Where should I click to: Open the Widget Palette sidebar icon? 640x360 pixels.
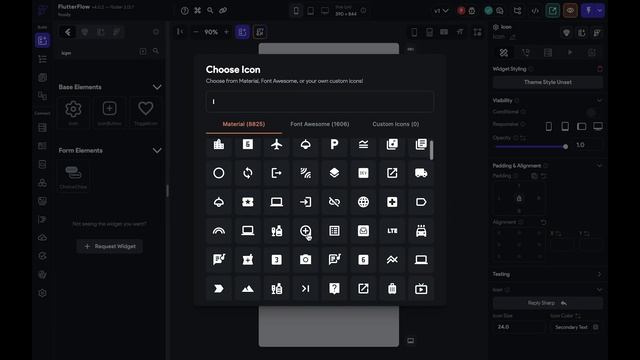point(42,40)
